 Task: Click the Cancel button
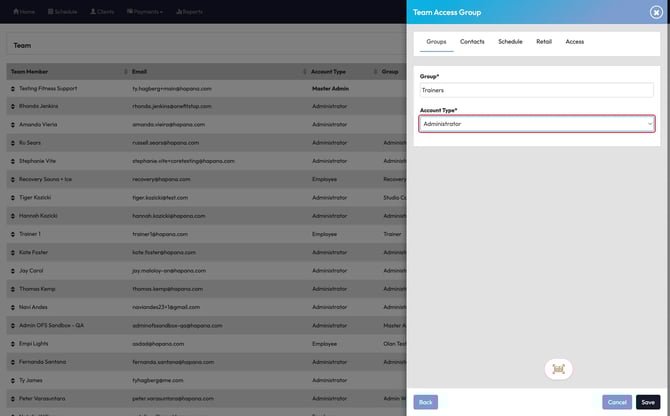pyautogui.click(x=617, y=402)
